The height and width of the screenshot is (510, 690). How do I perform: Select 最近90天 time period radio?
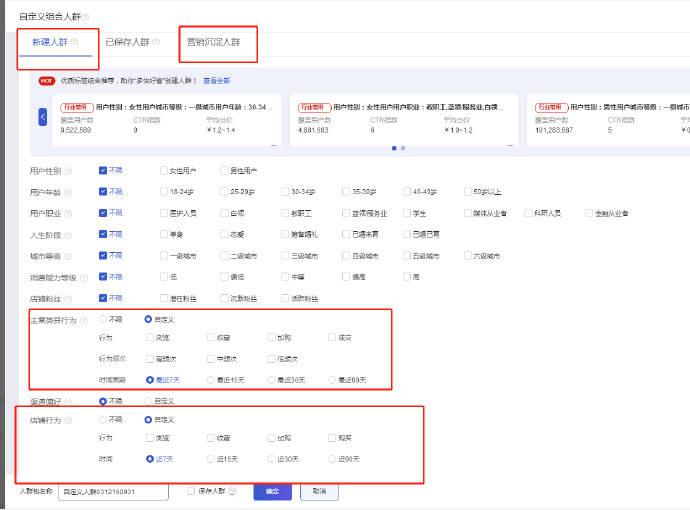pyautogui.click(x=332, y=380)
